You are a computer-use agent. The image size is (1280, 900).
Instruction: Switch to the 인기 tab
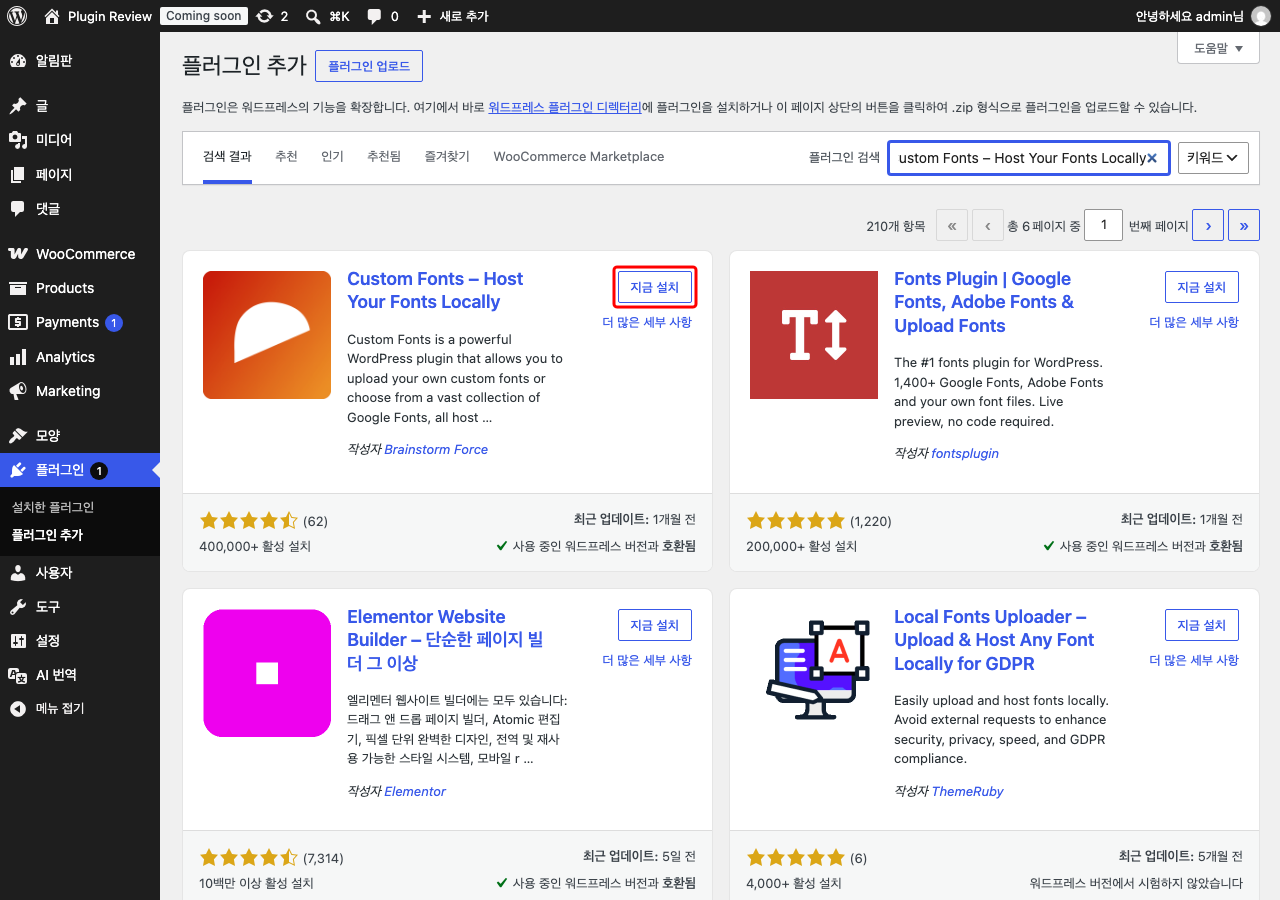pyautogui.click(x=332, y=157)
